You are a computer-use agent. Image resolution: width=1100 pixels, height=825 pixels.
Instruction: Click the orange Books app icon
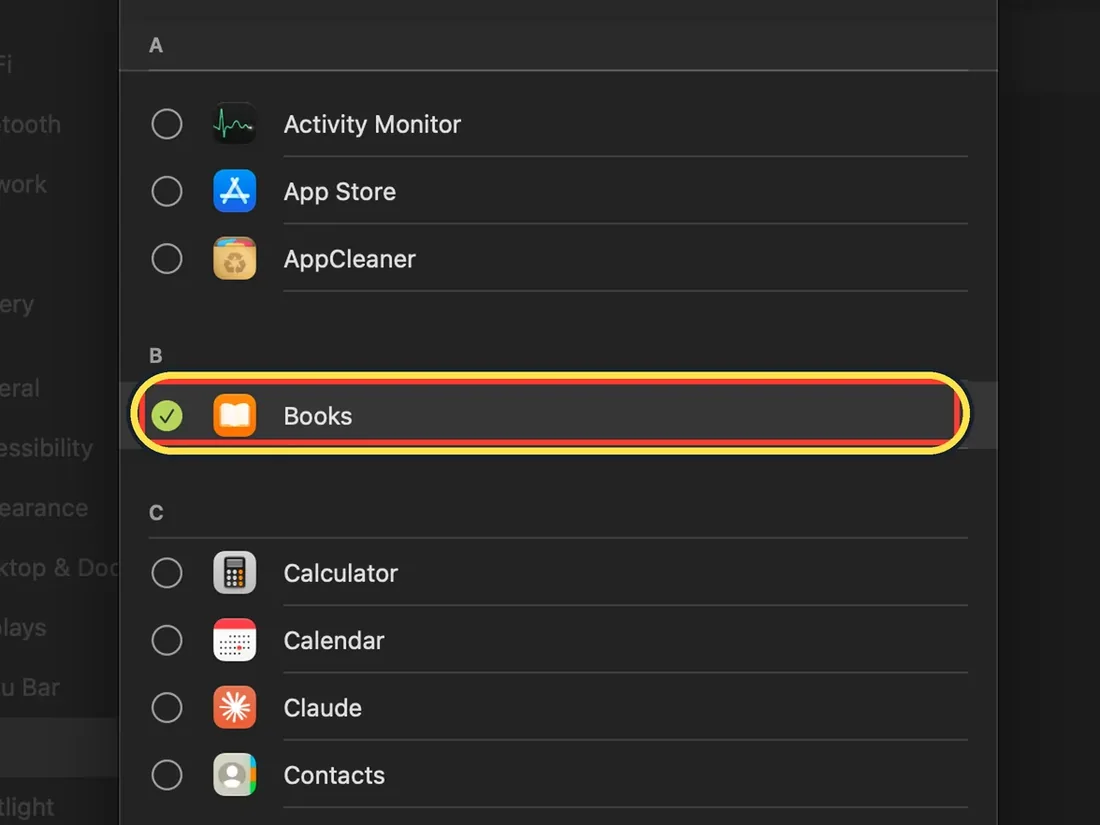point(234,416)
